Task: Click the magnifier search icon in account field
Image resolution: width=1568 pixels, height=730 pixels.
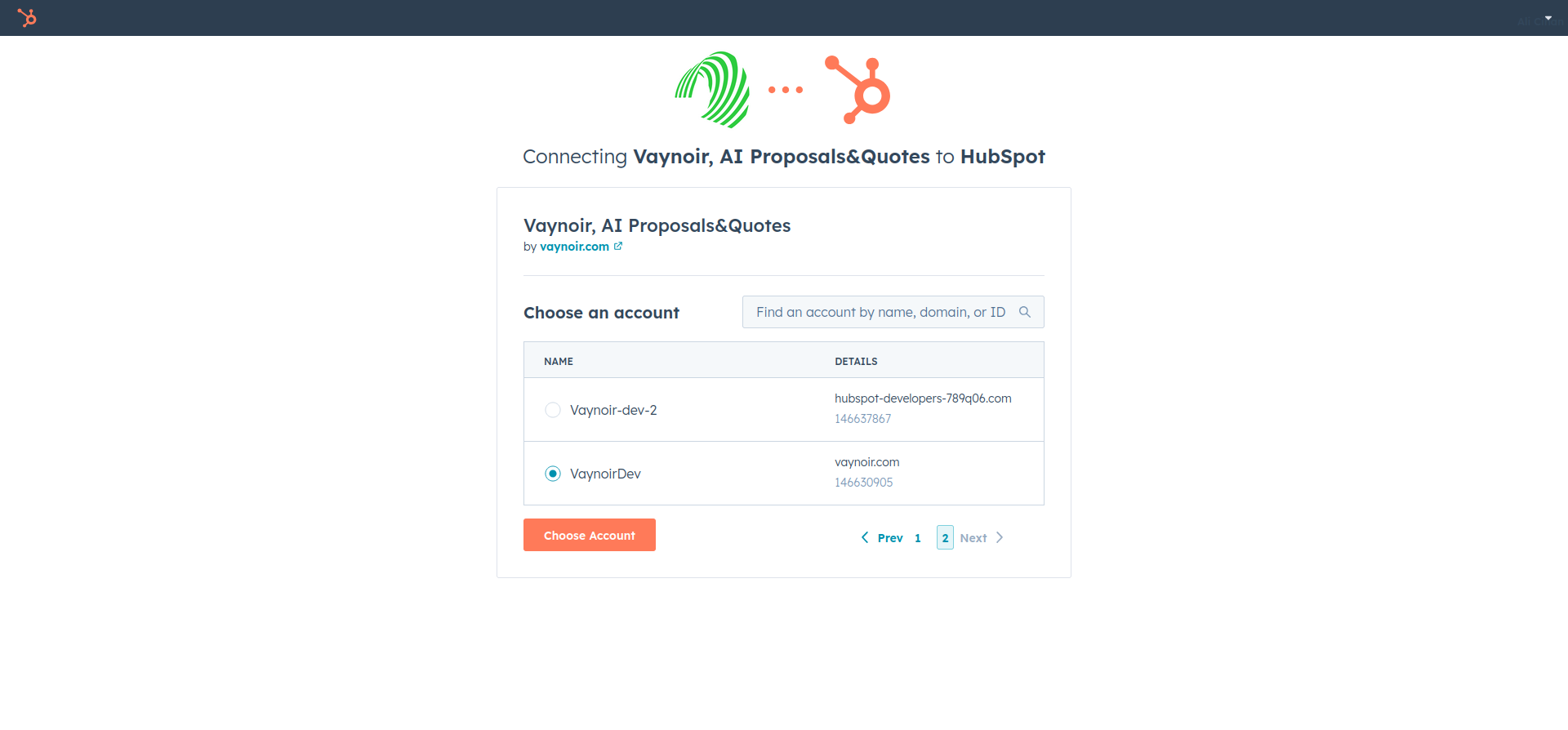Action: [1025, 312]
